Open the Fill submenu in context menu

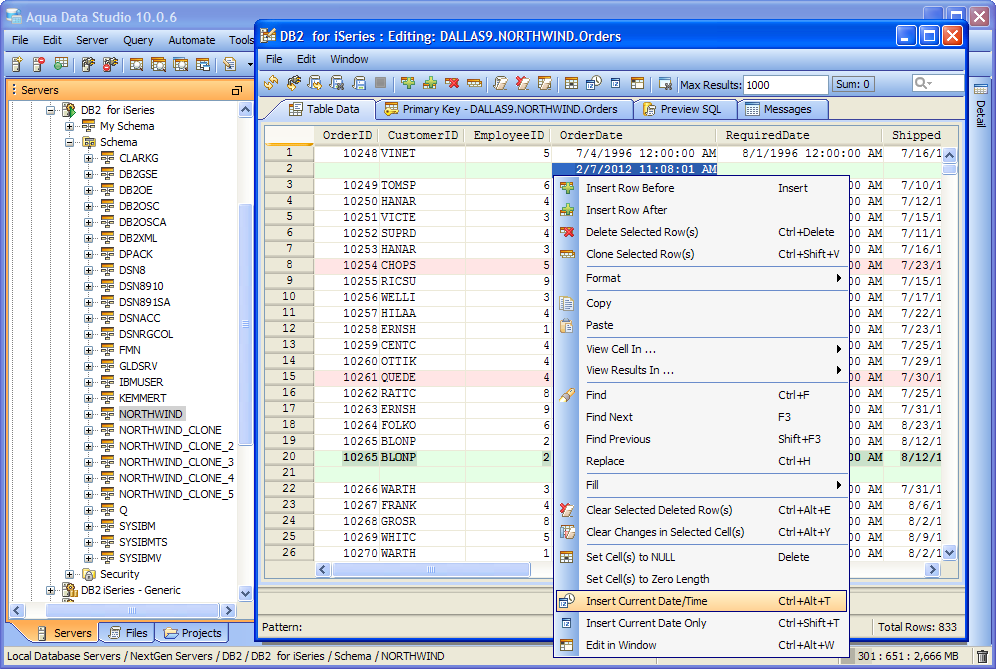click(701, 485)
